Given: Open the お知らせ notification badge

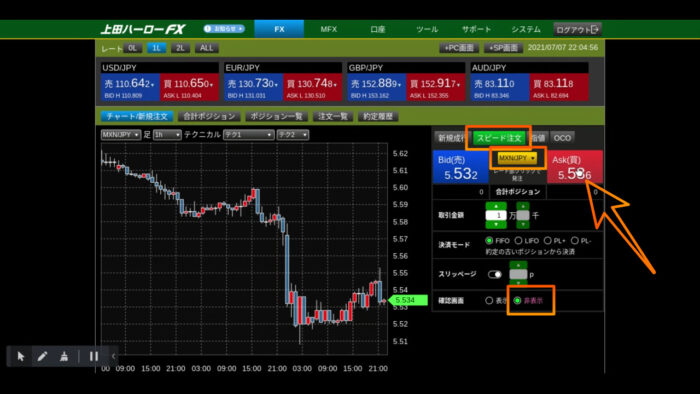Looking at the screenshot, I should coord(224,29).
